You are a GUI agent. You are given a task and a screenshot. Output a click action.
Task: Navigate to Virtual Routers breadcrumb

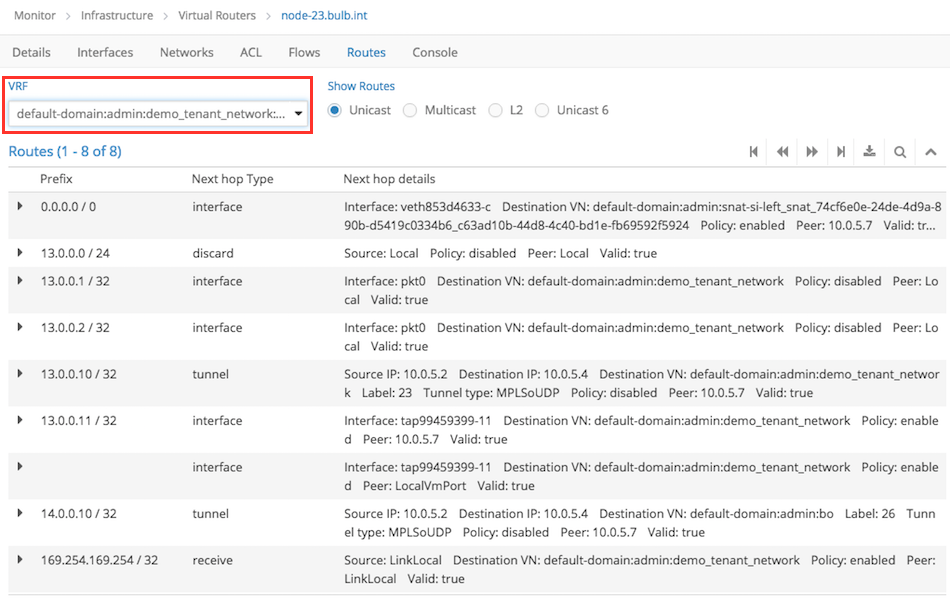[x=217, y=15]
